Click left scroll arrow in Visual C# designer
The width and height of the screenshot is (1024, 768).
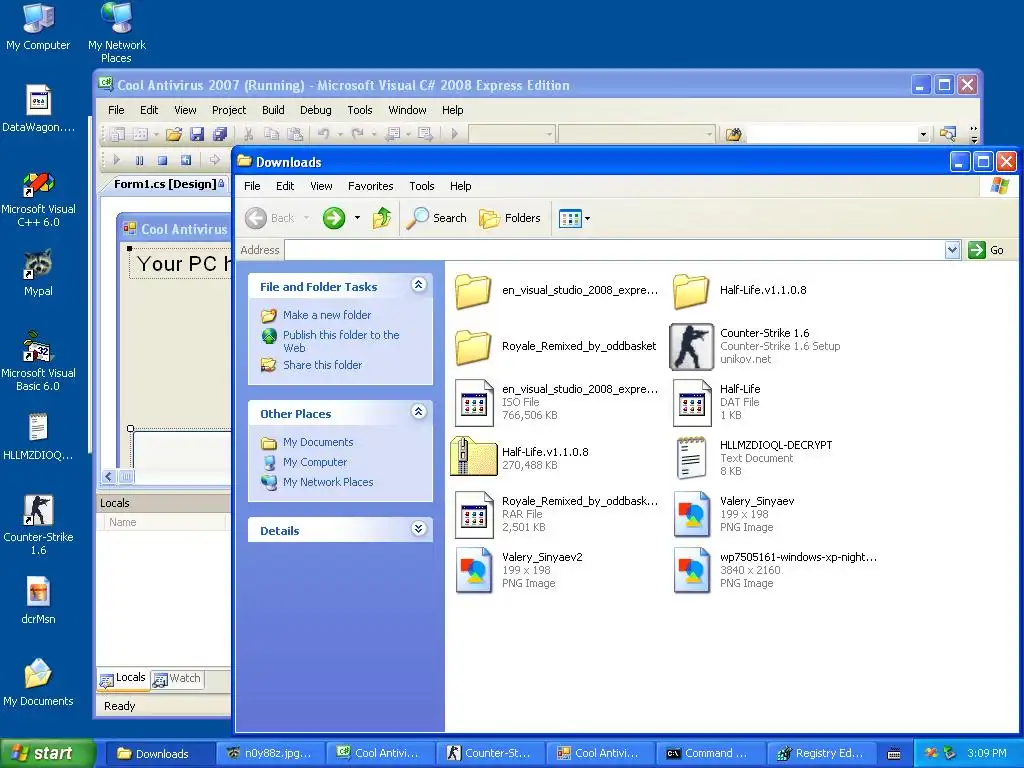coord(108,477)
